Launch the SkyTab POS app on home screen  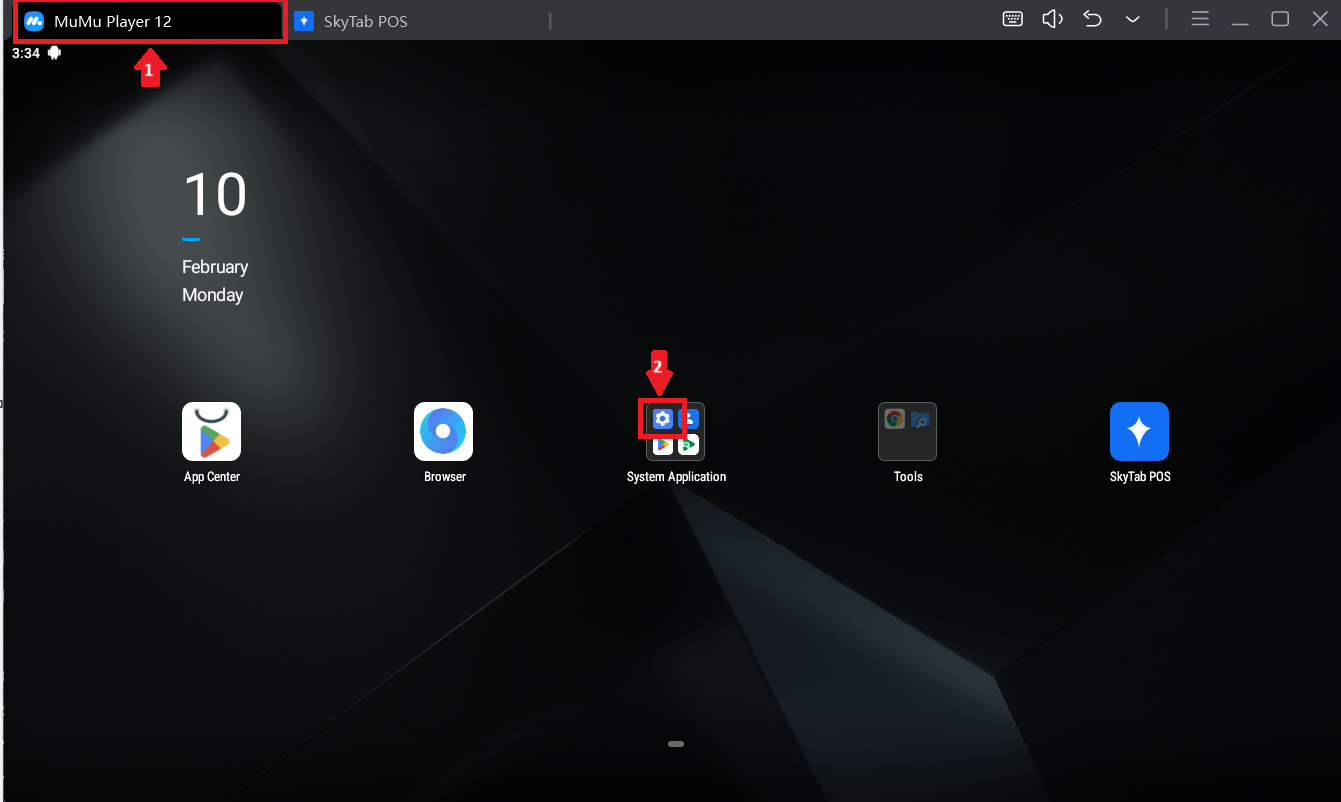pyautogui.click(x=1139, y=431)
